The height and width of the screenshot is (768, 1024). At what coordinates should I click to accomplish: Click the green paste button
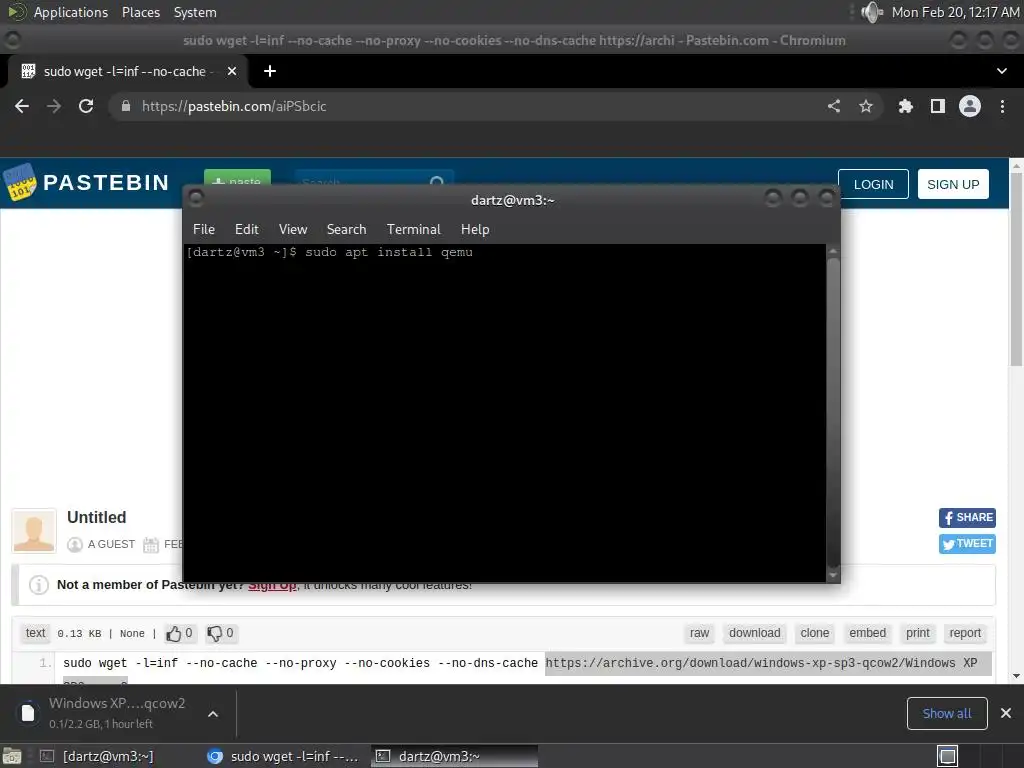coord(237,177)
